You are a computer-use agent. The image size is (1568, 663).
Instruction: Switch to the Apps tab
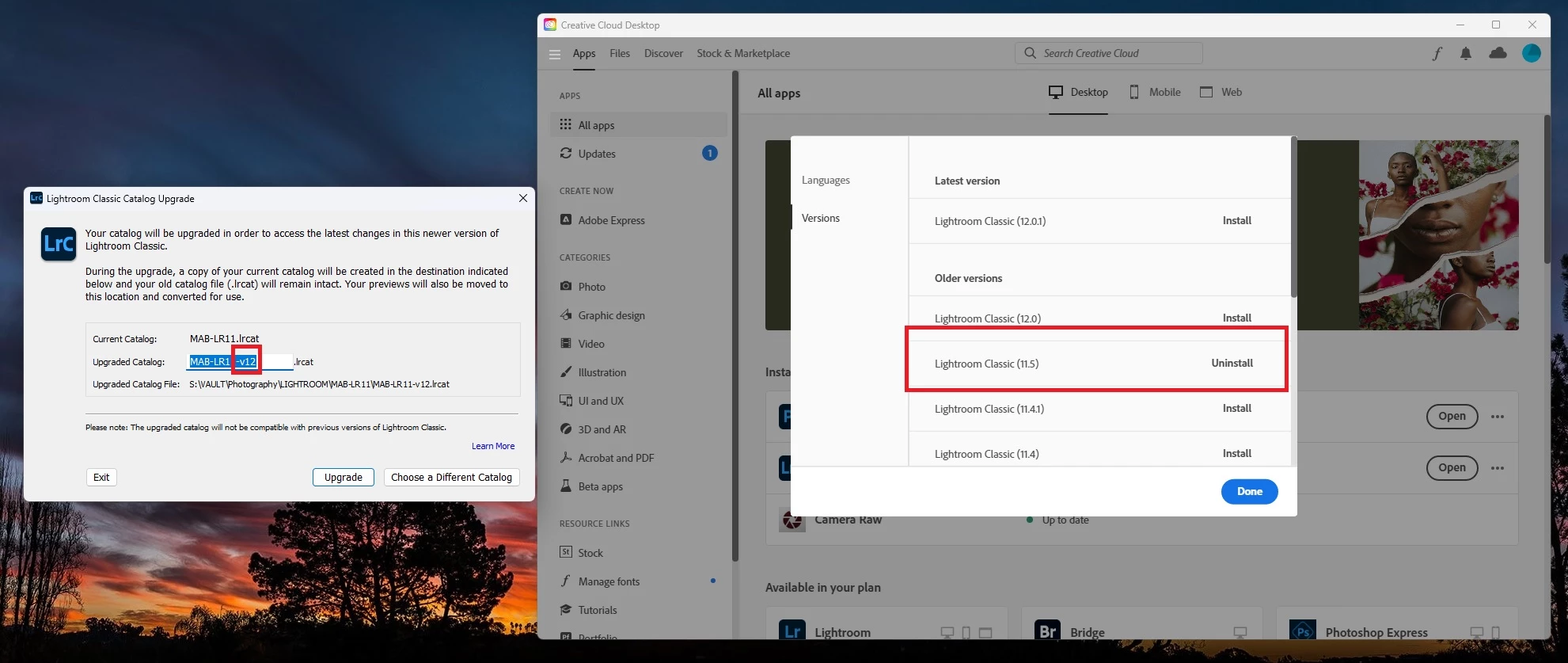[x=584, y=53]
